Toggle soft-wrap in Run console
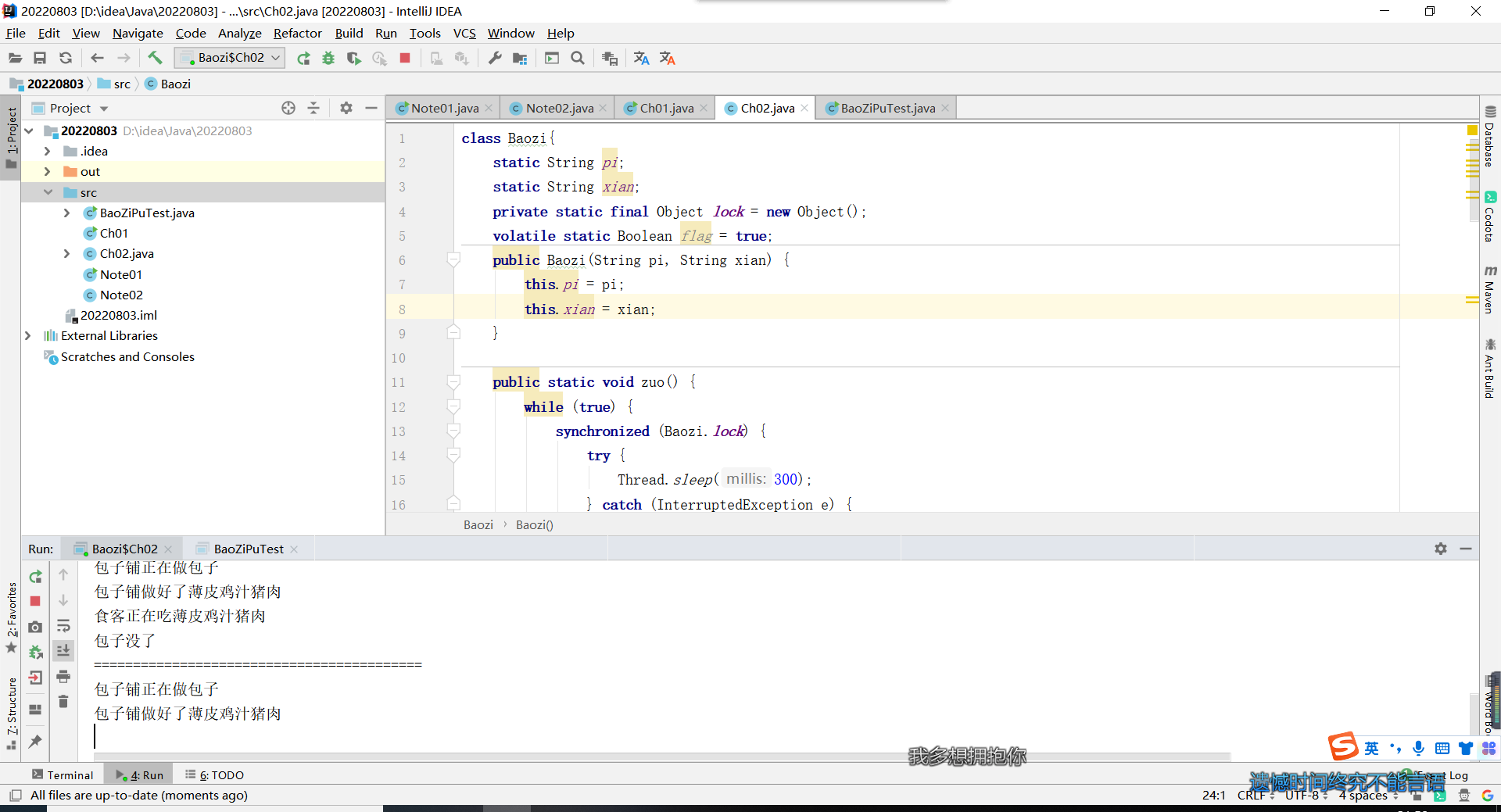 click(63, 626)
